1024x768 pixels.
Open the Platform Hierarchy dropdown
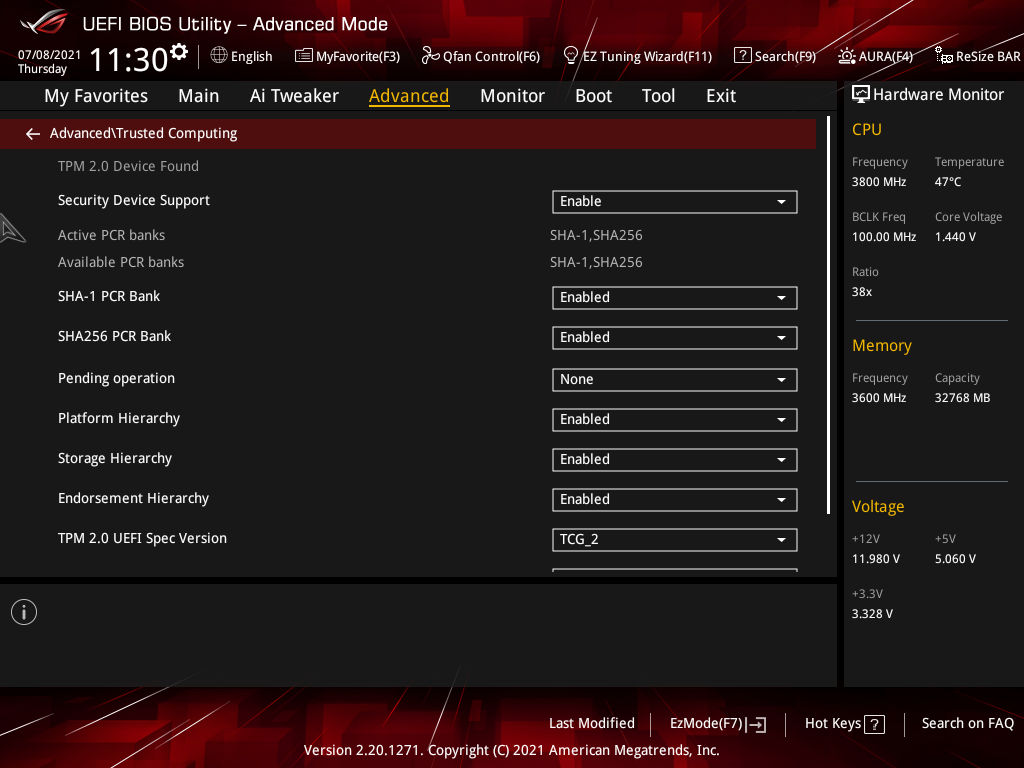pos(675,419)
